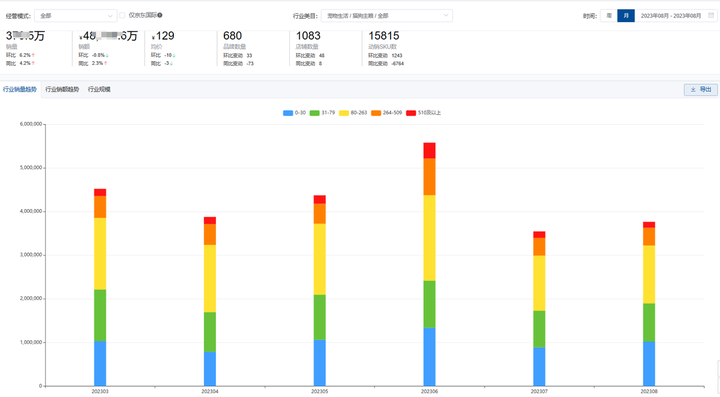The height and width of the screenshot is (397, 720).
Task: Click the 202303 x-axis label
Action: [100, 391]
